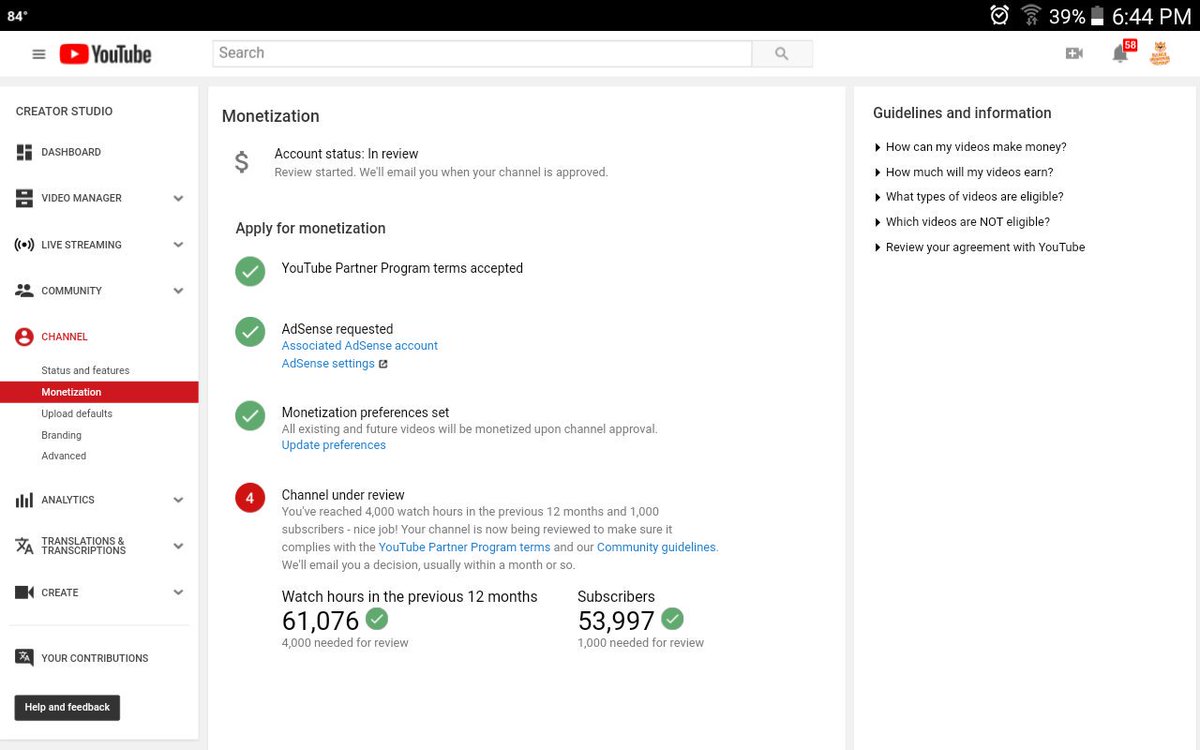Open the upload video camera icon
This screenshot has width=1200, height=750.
[x=1074, y=54]
